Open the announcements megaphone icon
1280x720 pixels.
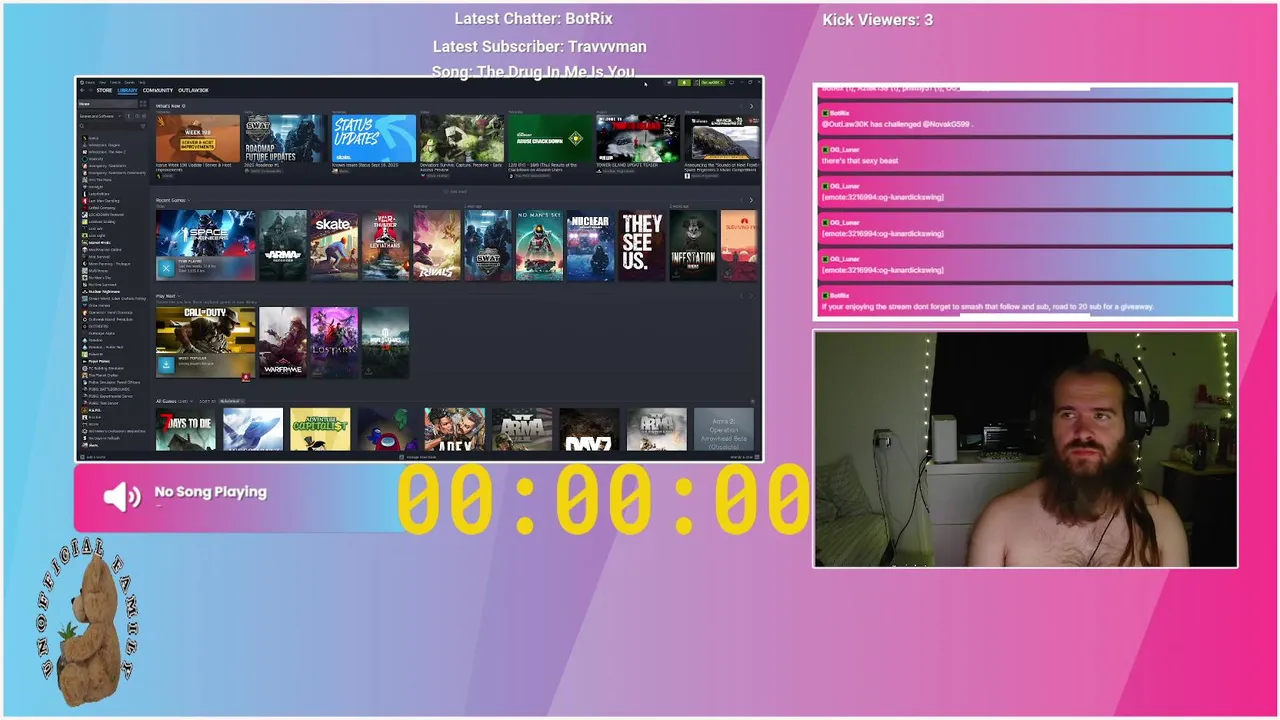pyautogui.click(x=669, y=82)
